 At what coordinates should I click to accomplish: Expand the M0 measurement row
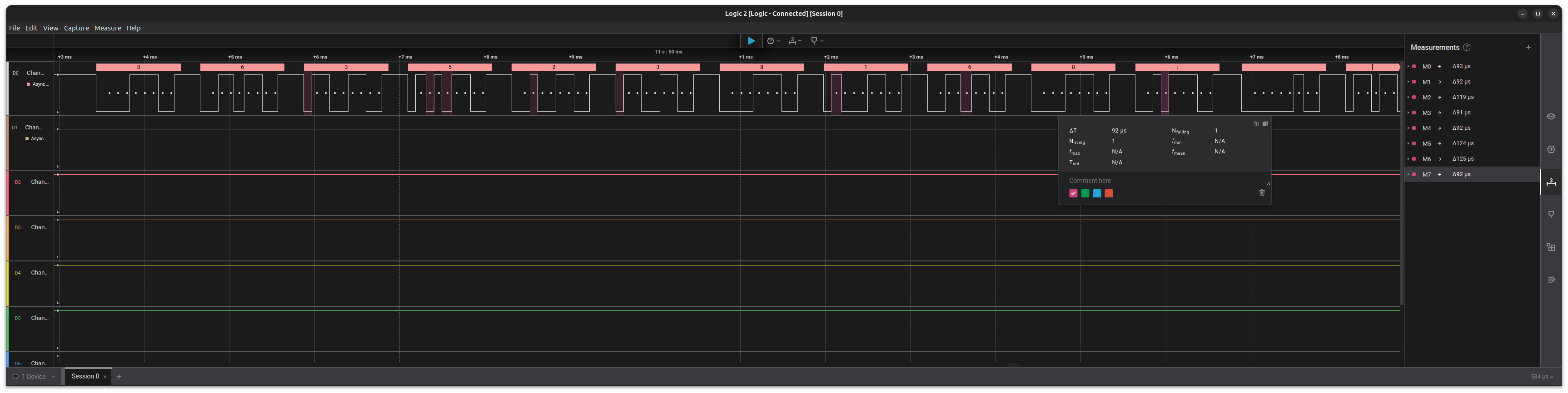tap(1409, 66)
